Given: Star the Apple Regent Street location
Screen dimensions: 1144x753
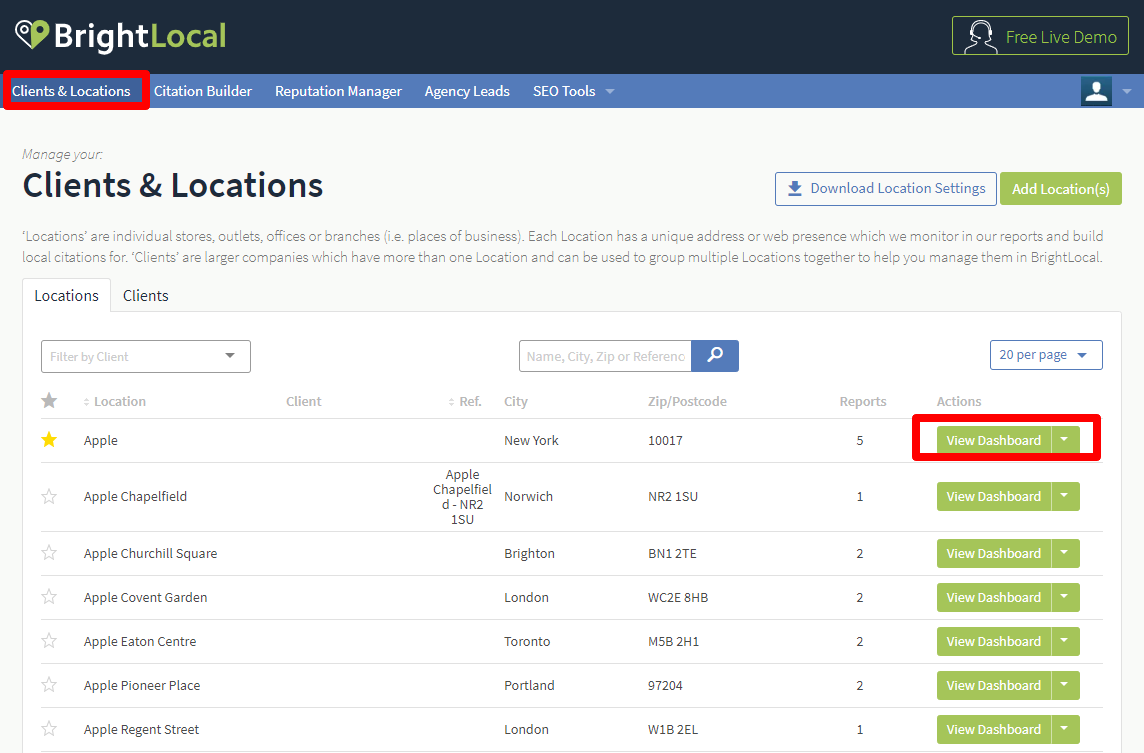Looking at the screenshot, I should [49, 728].
